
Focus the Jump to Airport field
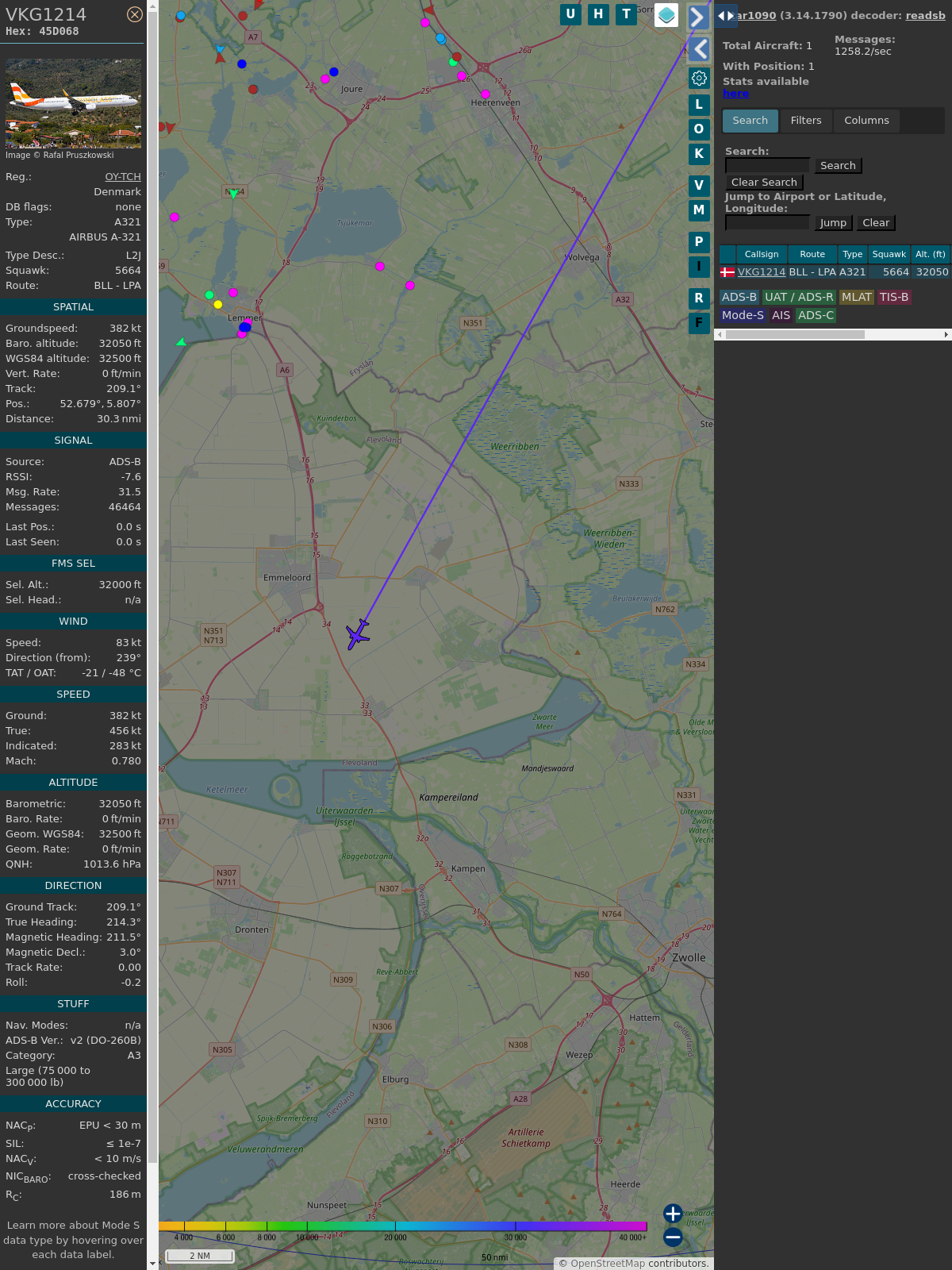click(x=767, y=222)
